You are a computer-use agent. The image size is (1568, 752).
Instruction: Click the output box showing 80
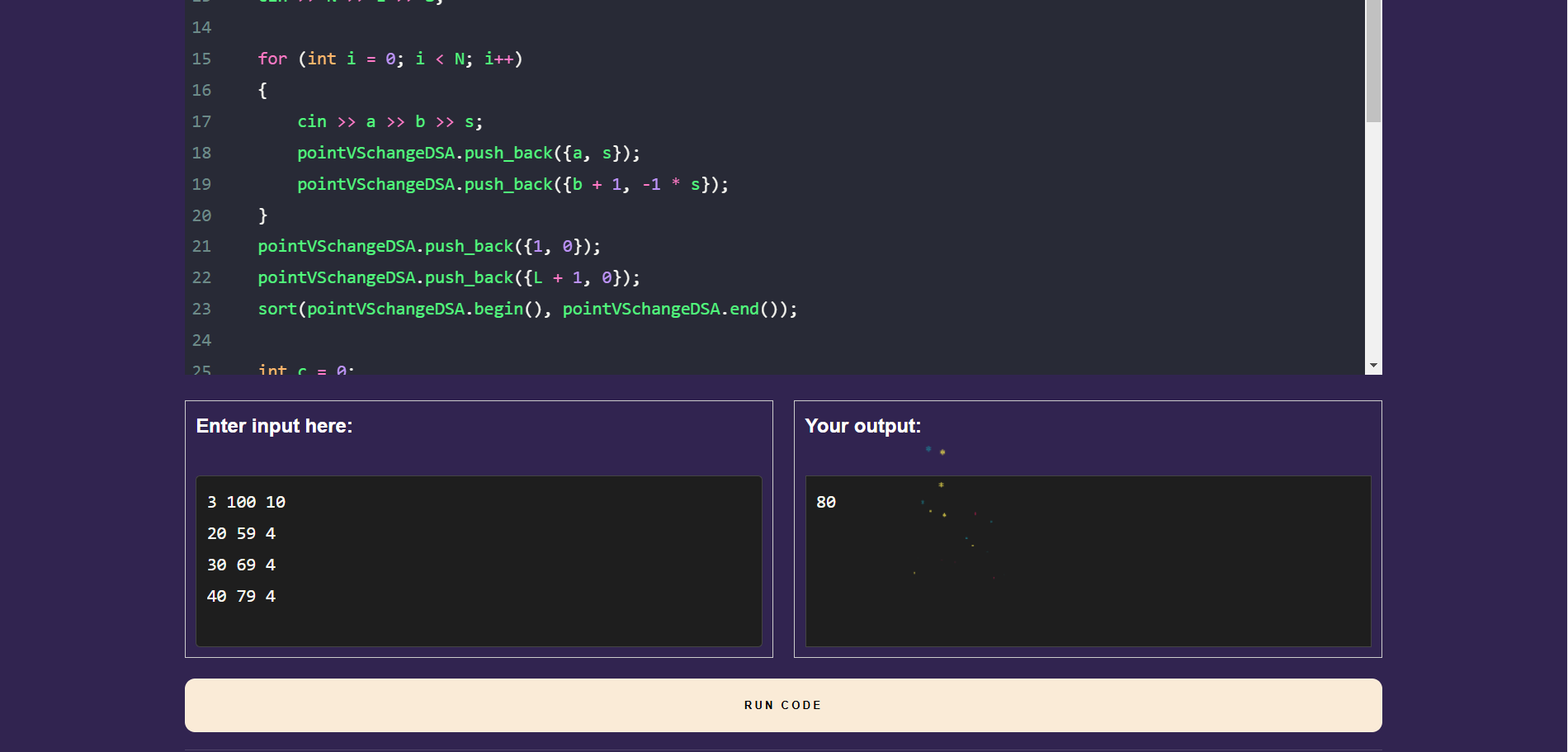[x=1088, y=560]
